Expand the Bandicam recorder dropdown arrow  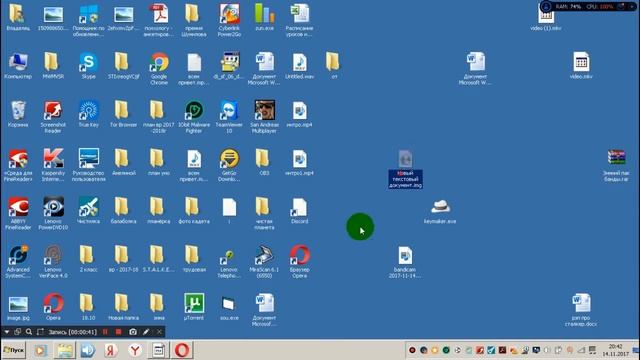(7, 332)
